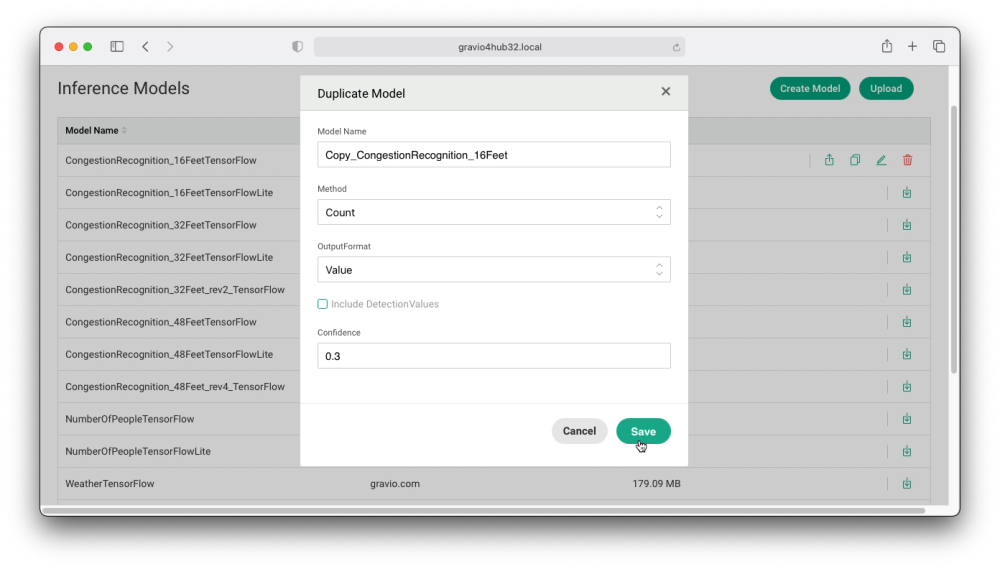The width and height of the screenshot is (1000, 569).
Task: Download CongestionRecognition_32Feet_rev2_TensorFlow model
Action: click(907, 290)
